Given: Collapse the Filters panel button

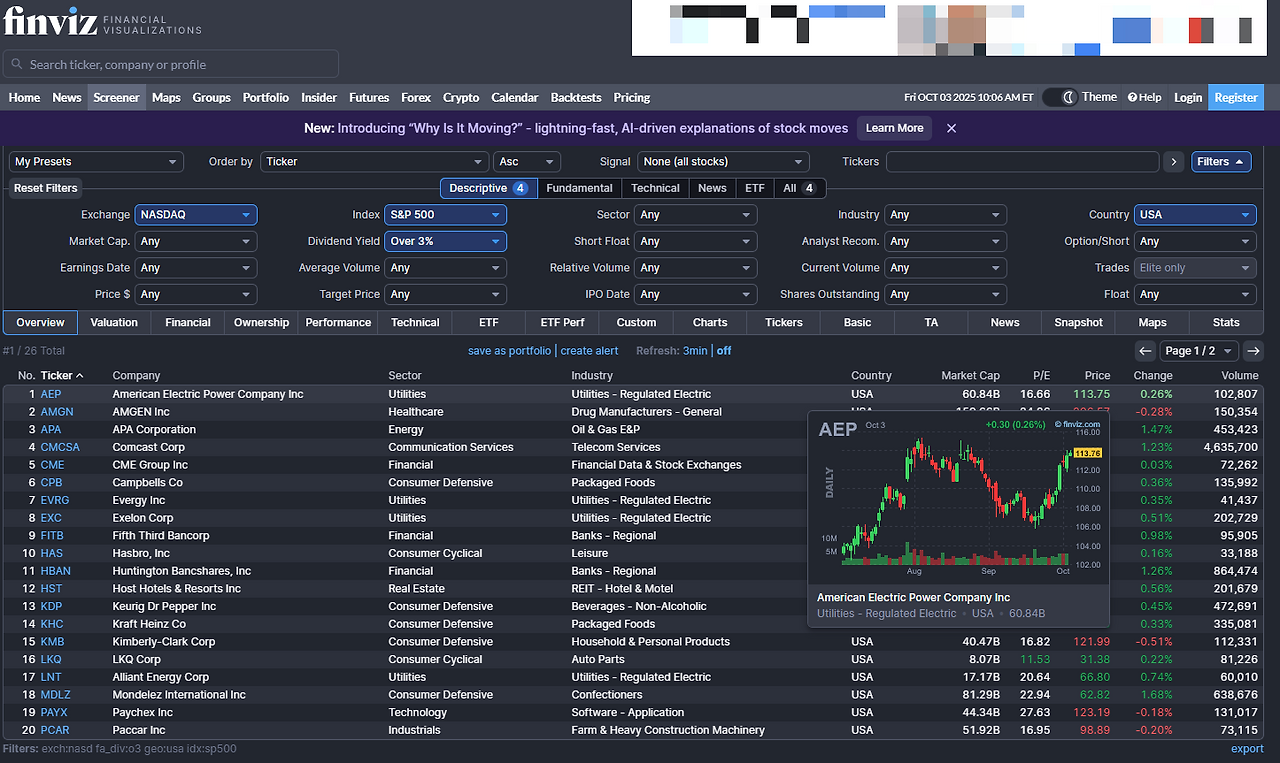Looking at the screenshot, I should pos(1221,161).
